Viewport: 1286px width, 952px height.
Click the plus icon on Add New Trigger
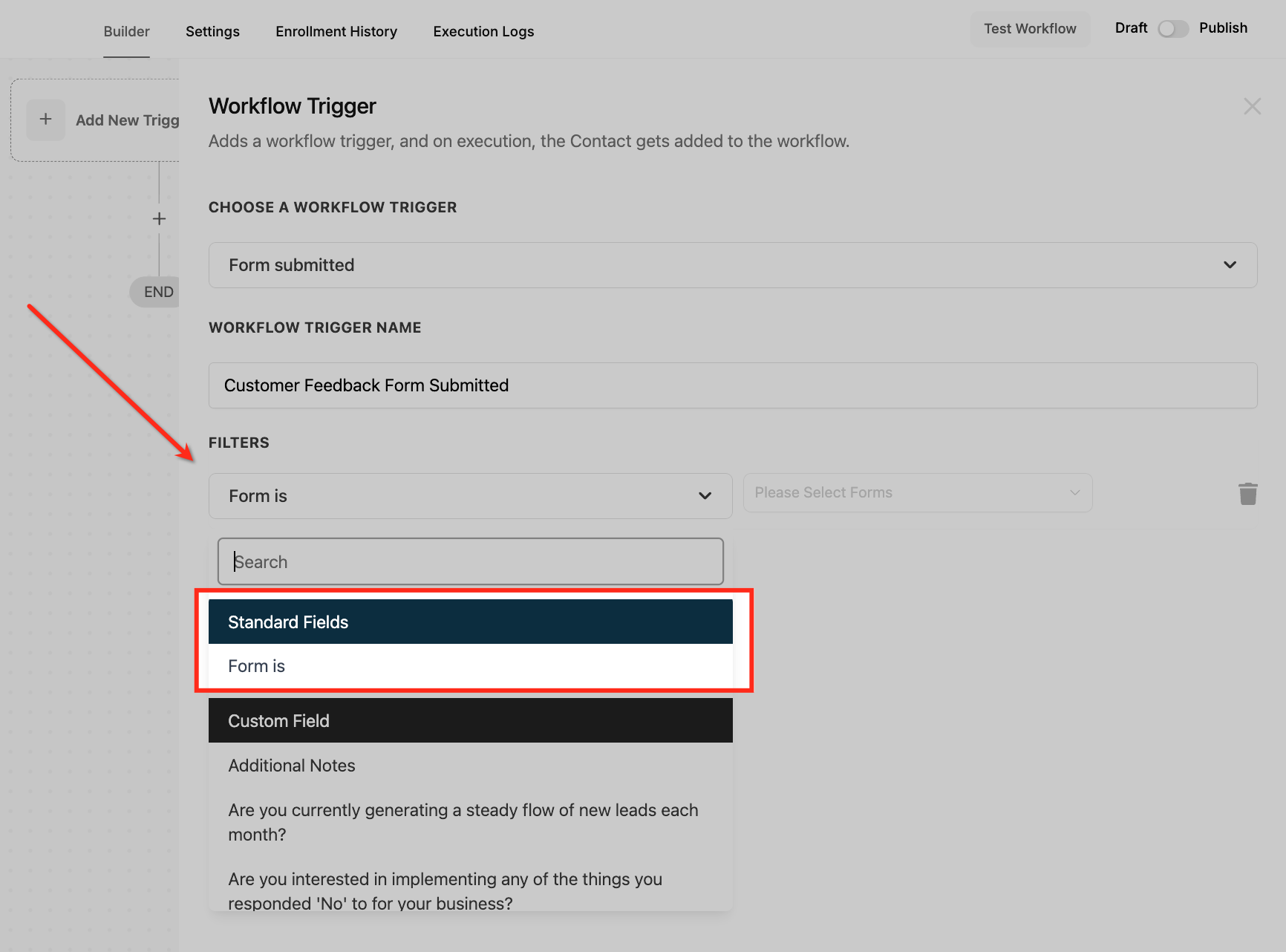point(45,120)
